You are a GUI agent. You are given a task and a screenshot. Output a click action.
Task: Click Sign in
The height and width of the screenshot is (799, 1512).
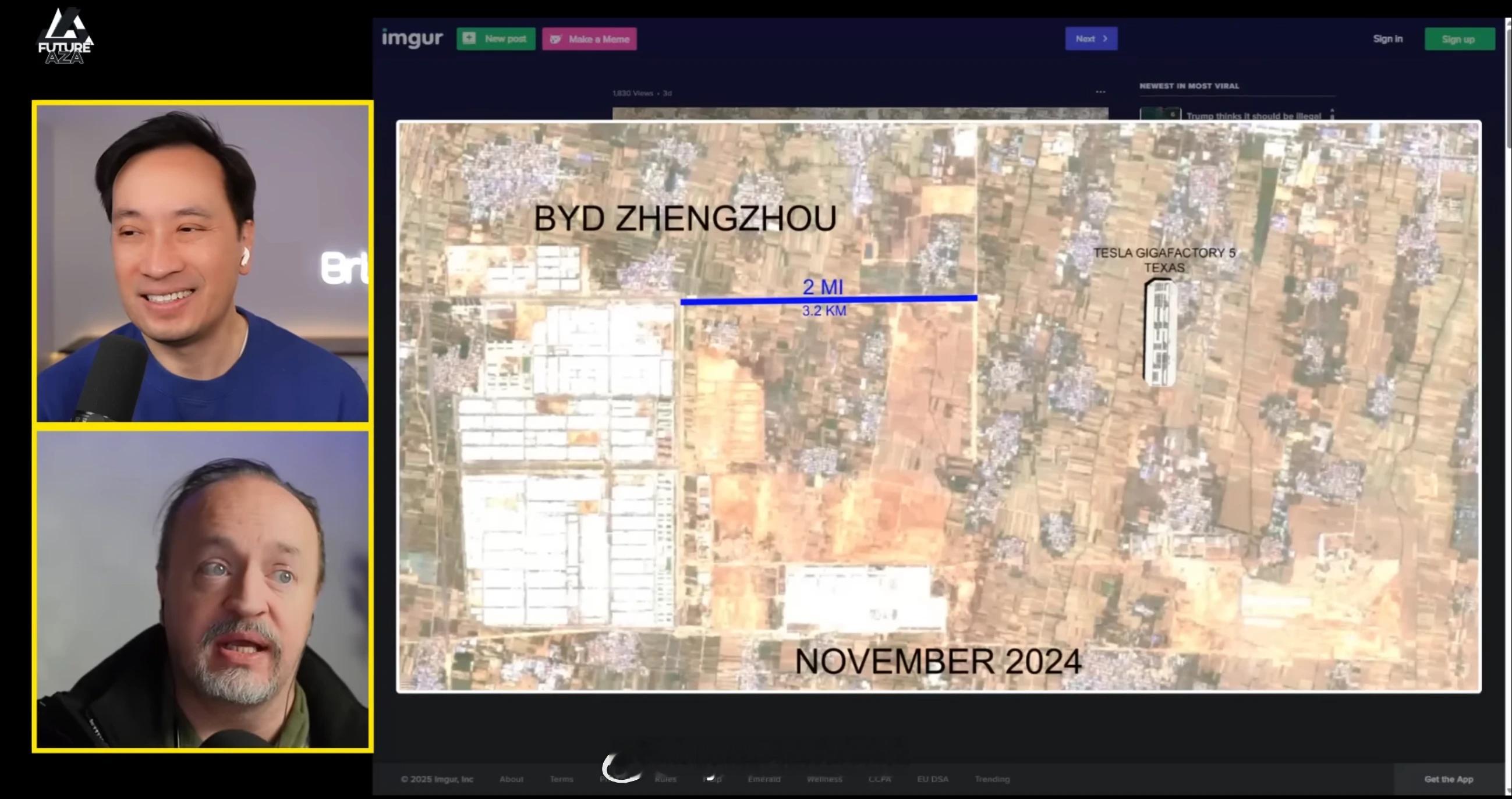pyautogui.click(x=1387, y=39)
